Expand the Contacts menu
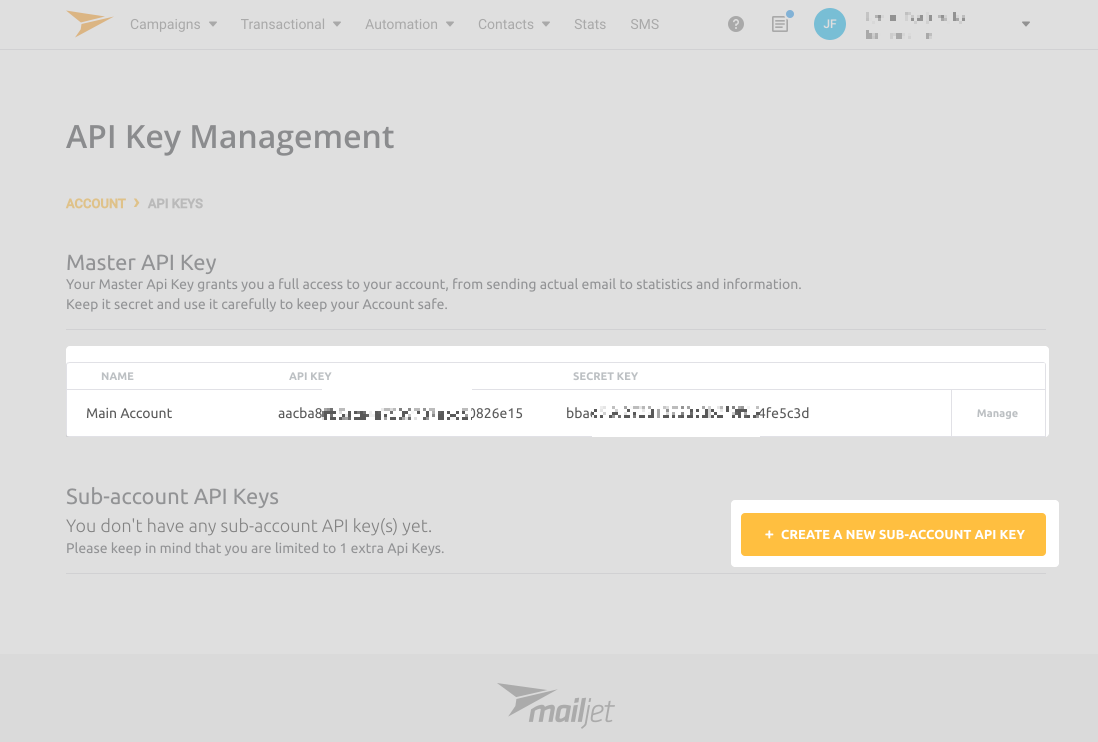 [512, 23]
